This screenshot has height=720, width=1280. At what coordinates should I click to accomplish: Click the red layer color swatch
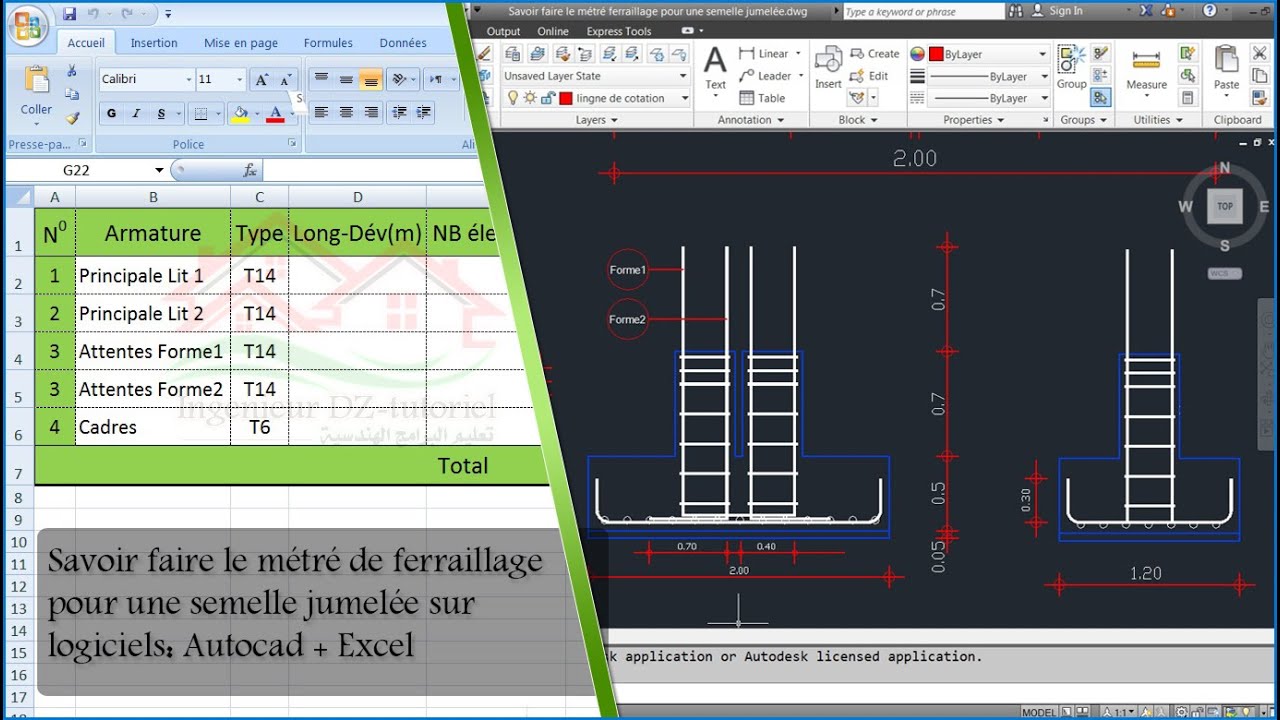click(x=566, y=98)
